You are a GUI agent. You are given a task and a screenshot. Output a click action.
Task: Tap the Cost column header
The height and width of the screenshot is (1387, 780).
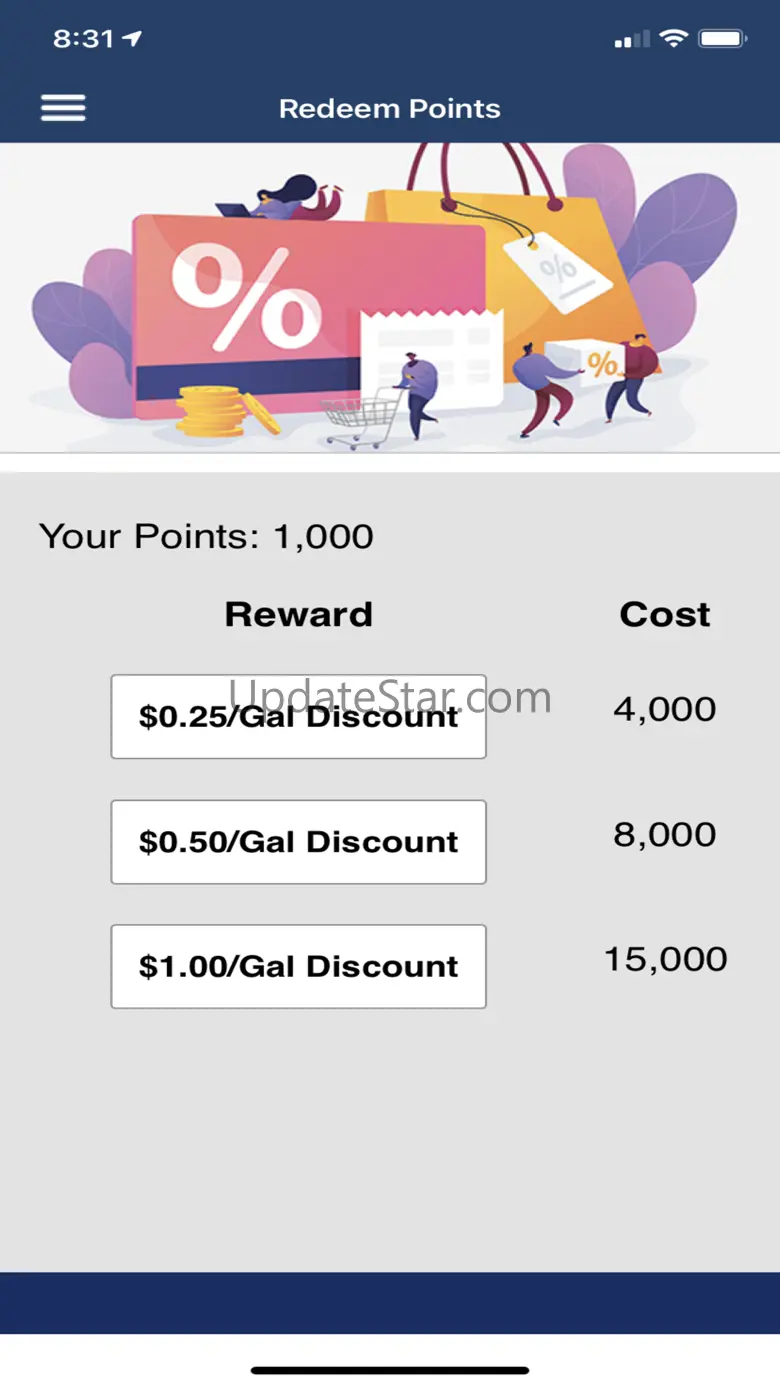pyautogui.click(x=665, y=614)
